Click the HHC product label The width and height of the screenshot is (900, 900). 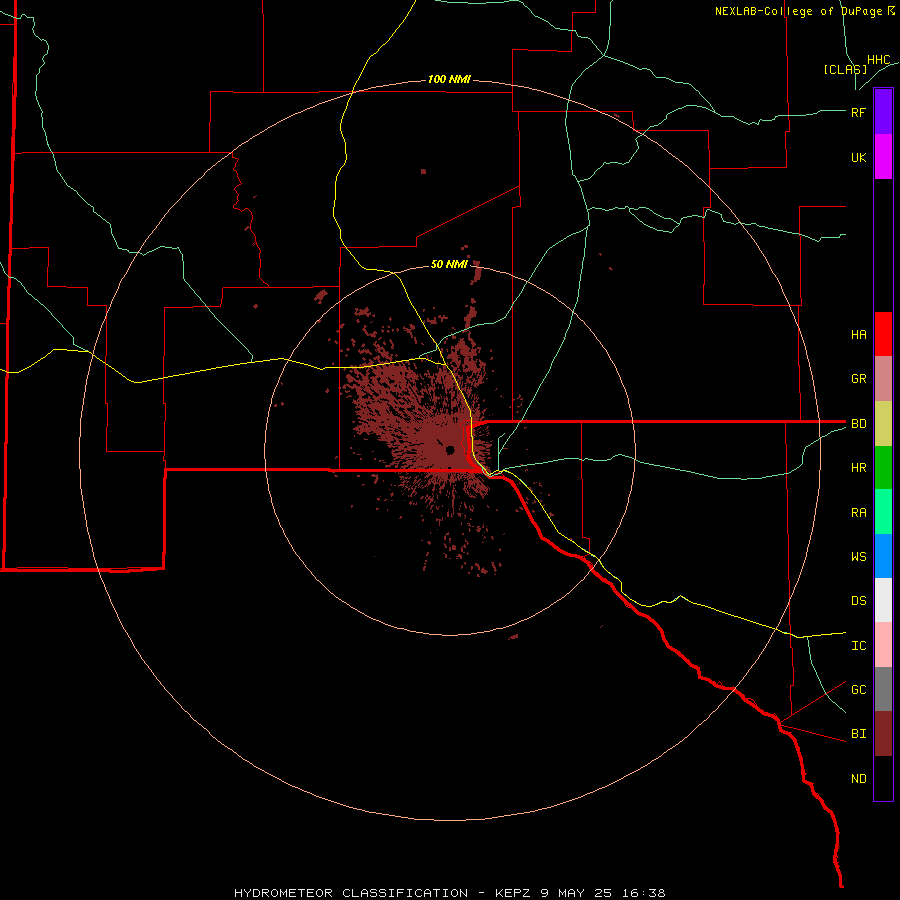point(878,60)
